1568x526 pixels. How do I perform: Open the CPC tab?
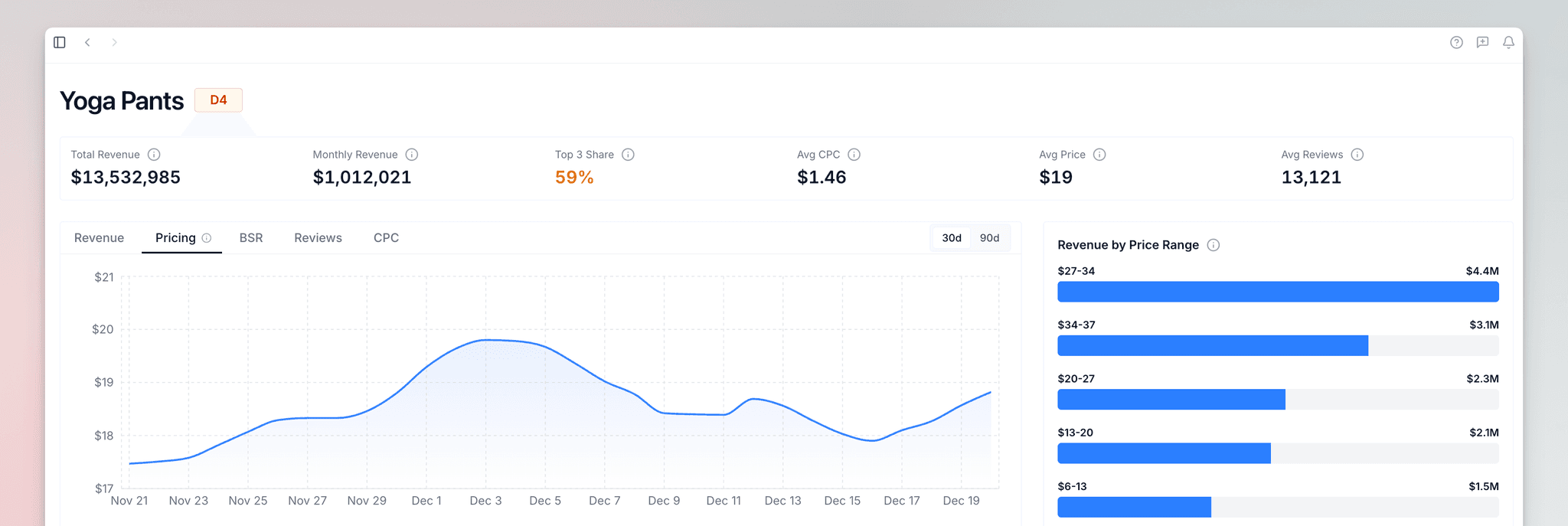(386, 238)
